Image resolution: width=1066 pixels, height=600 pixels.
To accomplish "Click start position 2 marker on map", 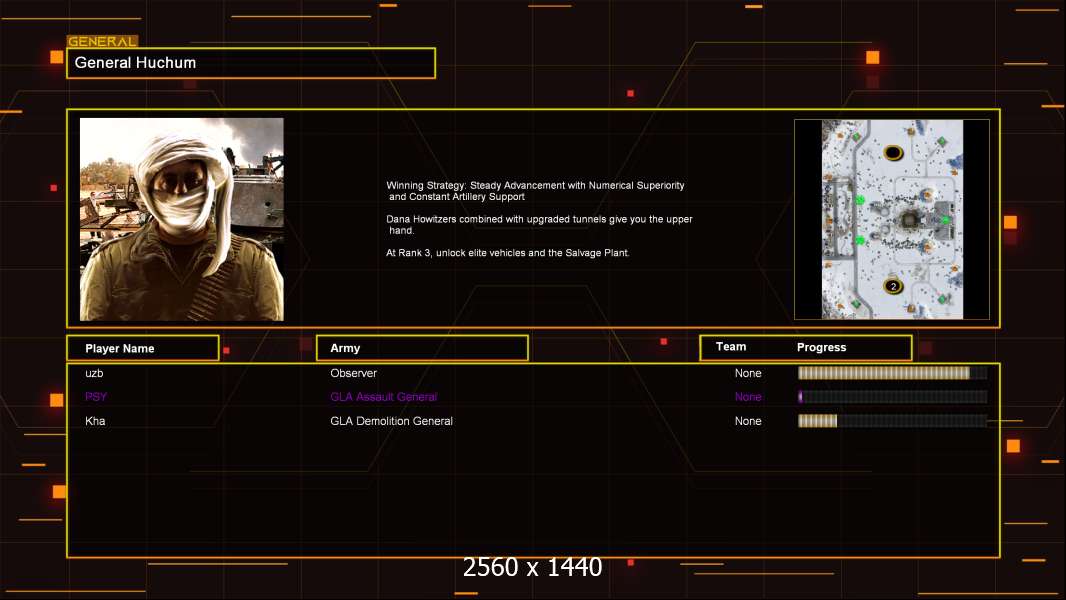I will coord(893,286).
